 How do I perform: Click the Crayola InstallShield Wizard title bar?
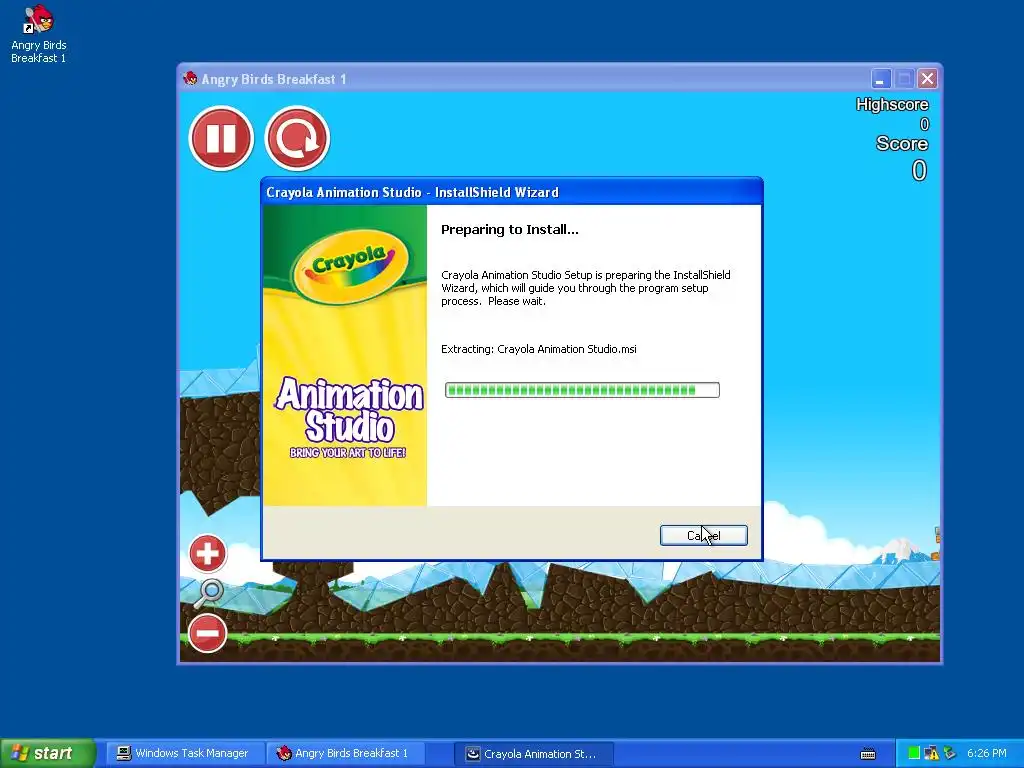click(511, 192)
